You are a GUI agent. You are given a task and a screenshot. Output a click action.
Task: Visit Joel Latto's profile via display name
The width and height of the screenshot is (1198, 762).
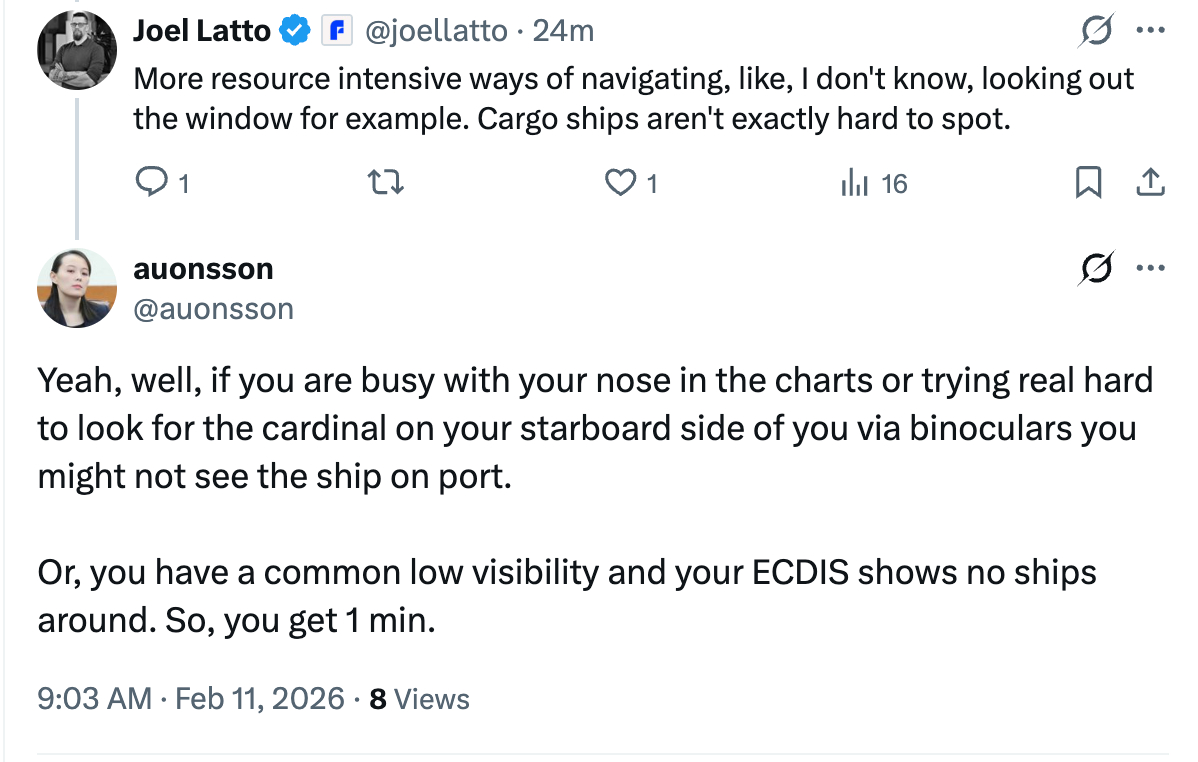click(201, 32)
